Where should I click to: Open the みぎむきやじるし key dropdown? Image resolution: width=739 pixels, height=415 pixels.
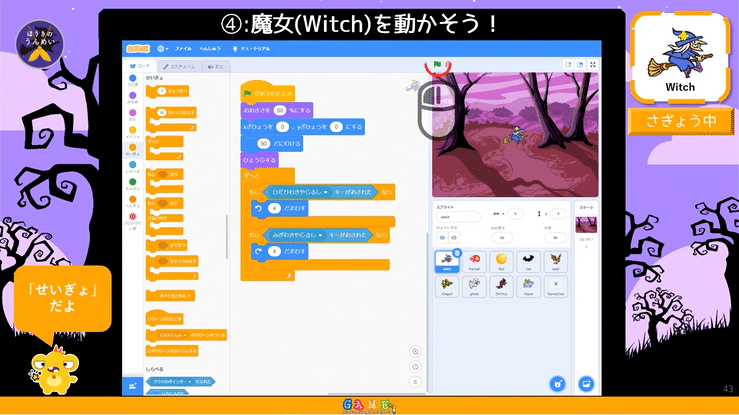[320, 235]
